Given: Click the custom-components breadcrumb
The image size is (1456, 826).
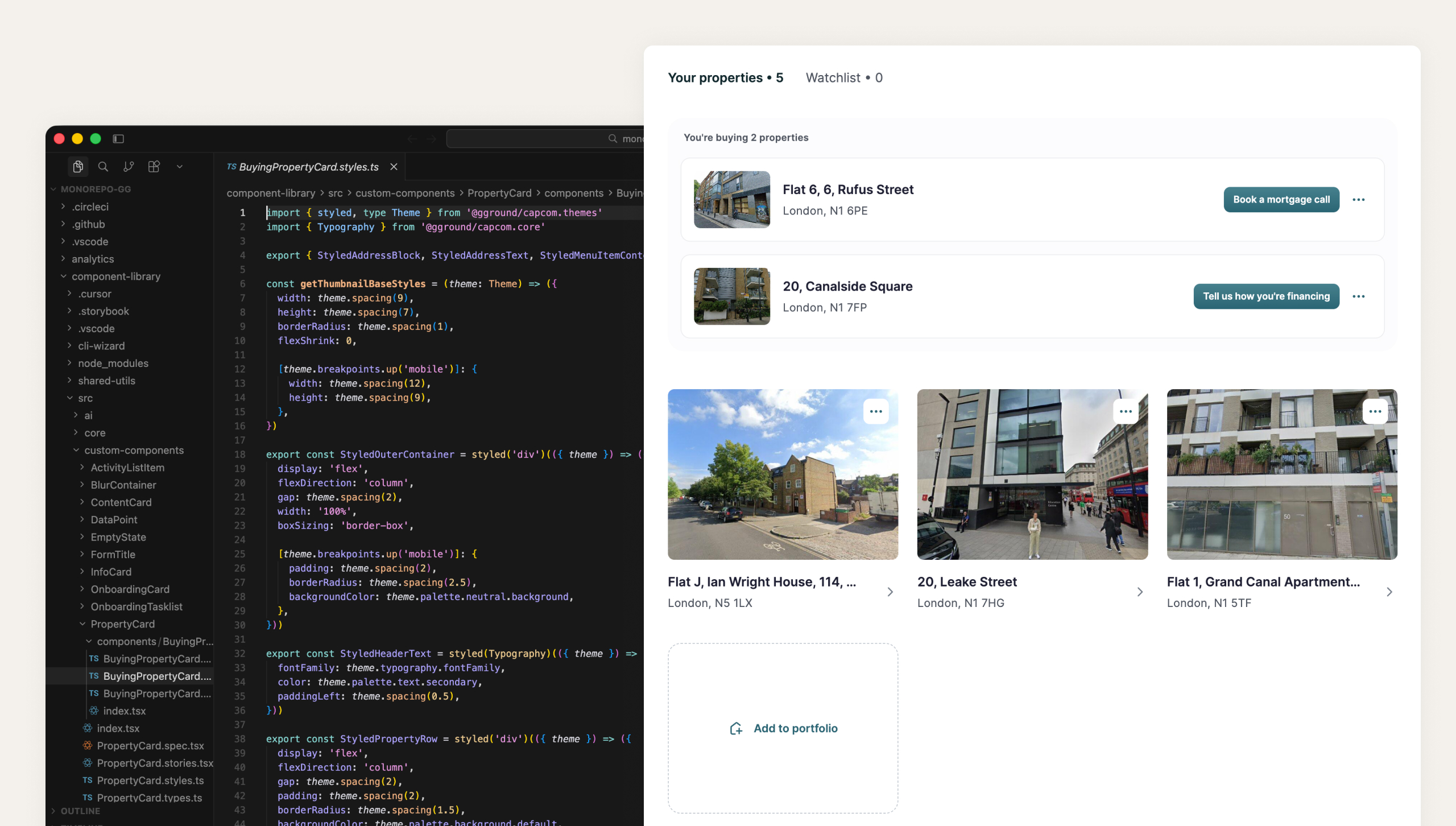Looking at the screenshot, I should pos(405,193).
